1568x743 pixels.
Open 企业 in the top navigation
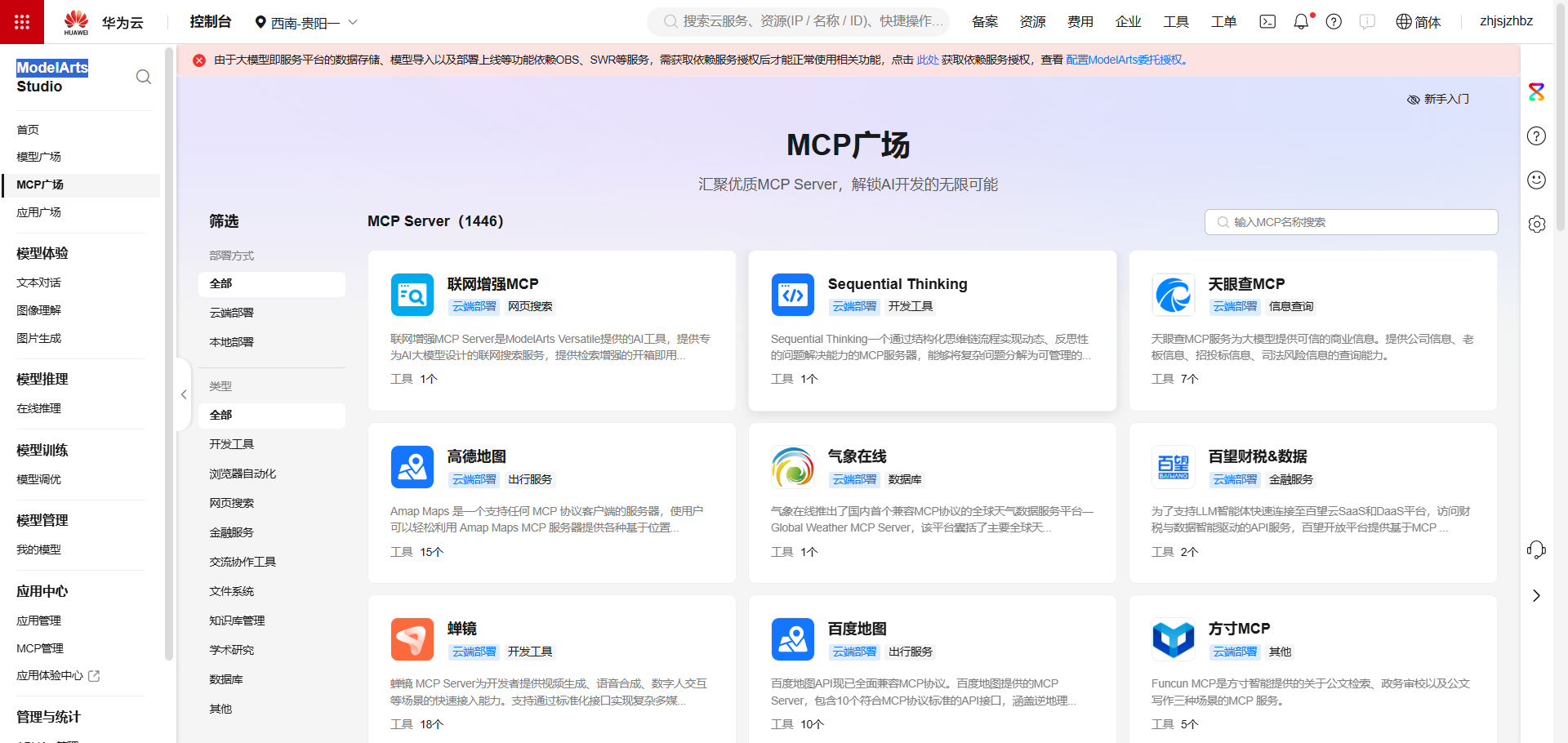1129,22
